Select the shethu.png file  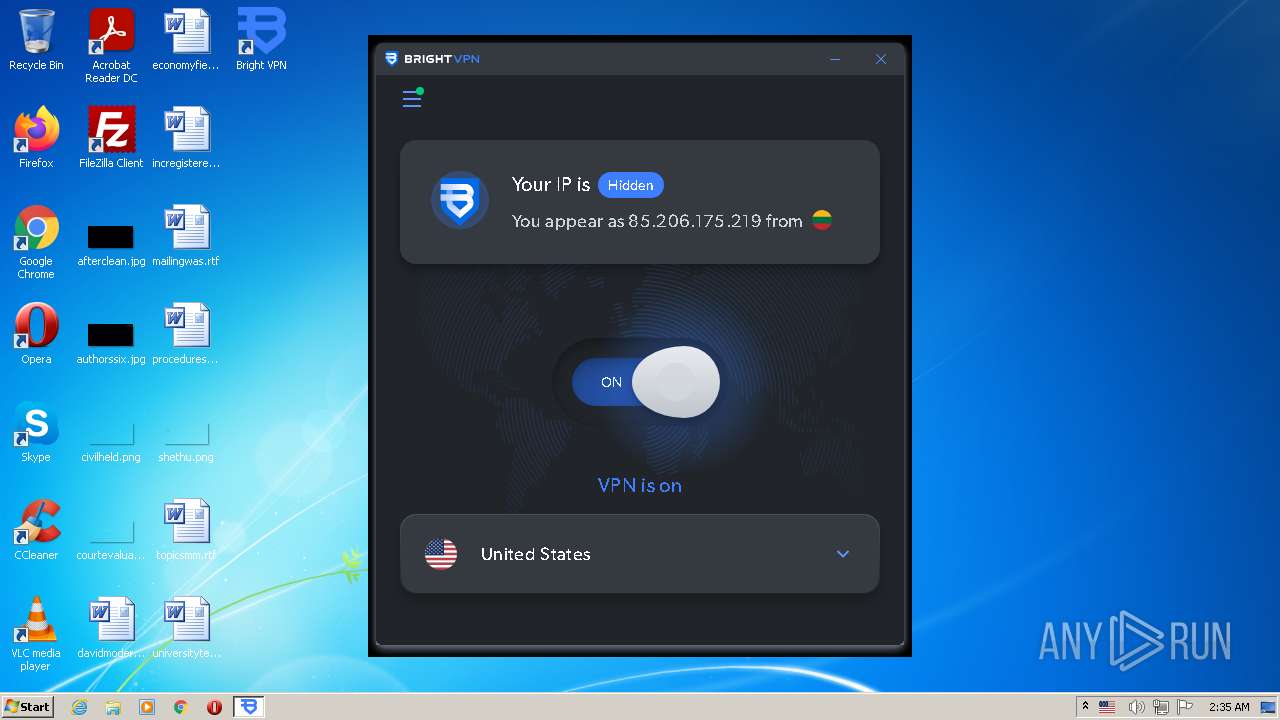pyautogui.click(x=186, y=440)
